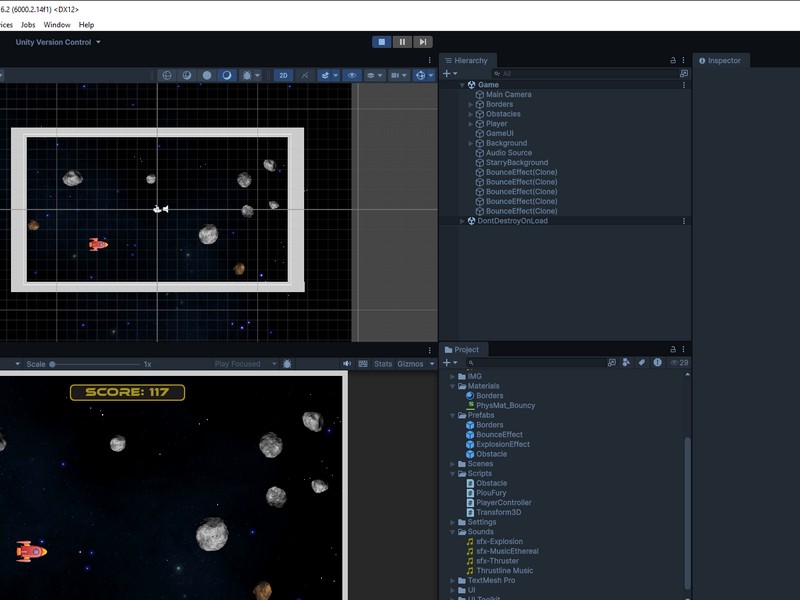Select the PlayerController script asset
800x600 pixels.
(503, 503)
